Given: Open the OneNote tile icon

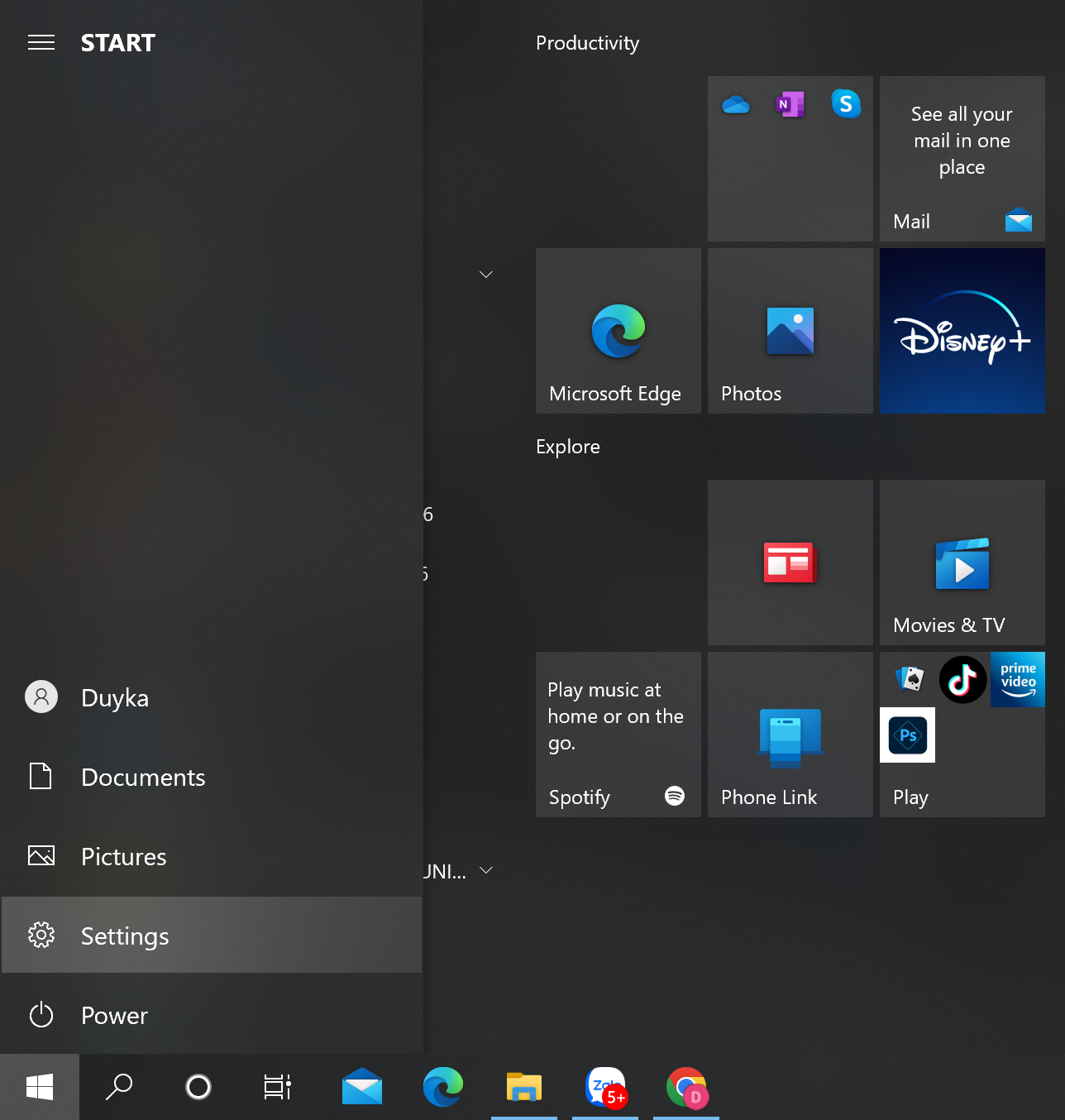Looking at the screenshot, I should [790, 105].
